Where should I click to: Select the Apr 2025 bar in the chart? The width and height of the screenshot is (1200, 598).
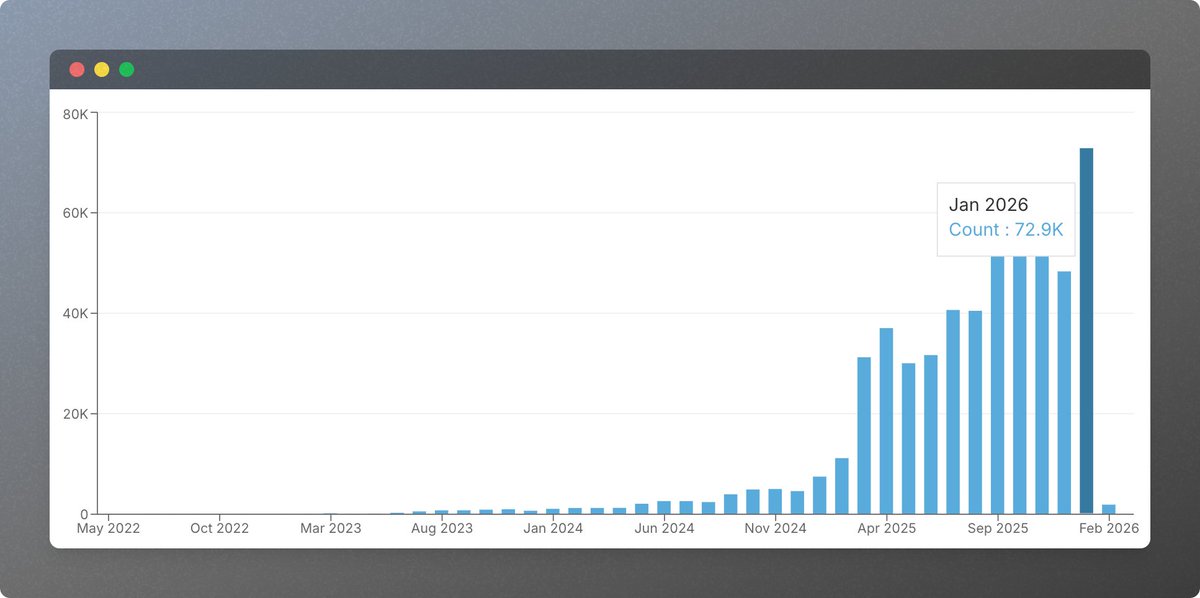(886, 421)
